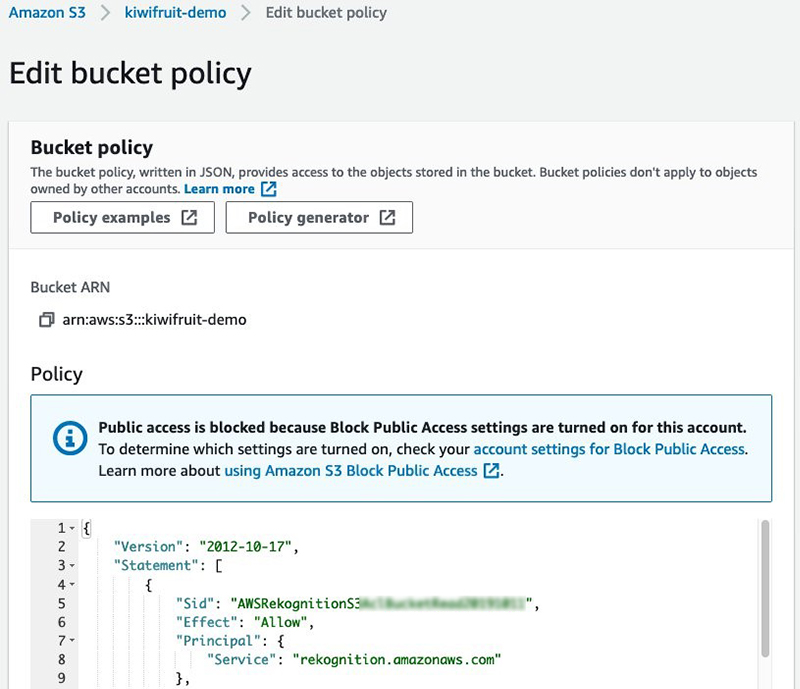Click the policy editor vertical scrollbar
This screenshot has width=800, height=689.
coord(765,588)
